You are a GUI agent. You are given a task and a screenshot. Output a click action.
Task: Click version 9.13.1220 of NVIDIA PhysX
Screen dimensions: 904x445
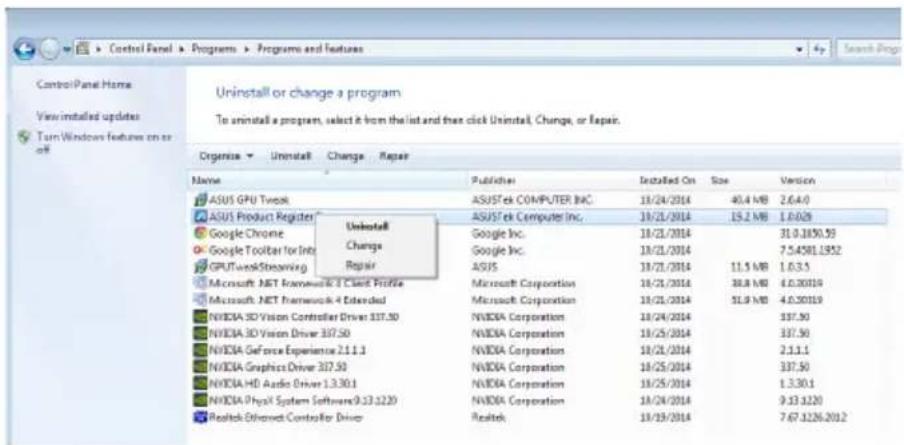[x=803, y=400]
